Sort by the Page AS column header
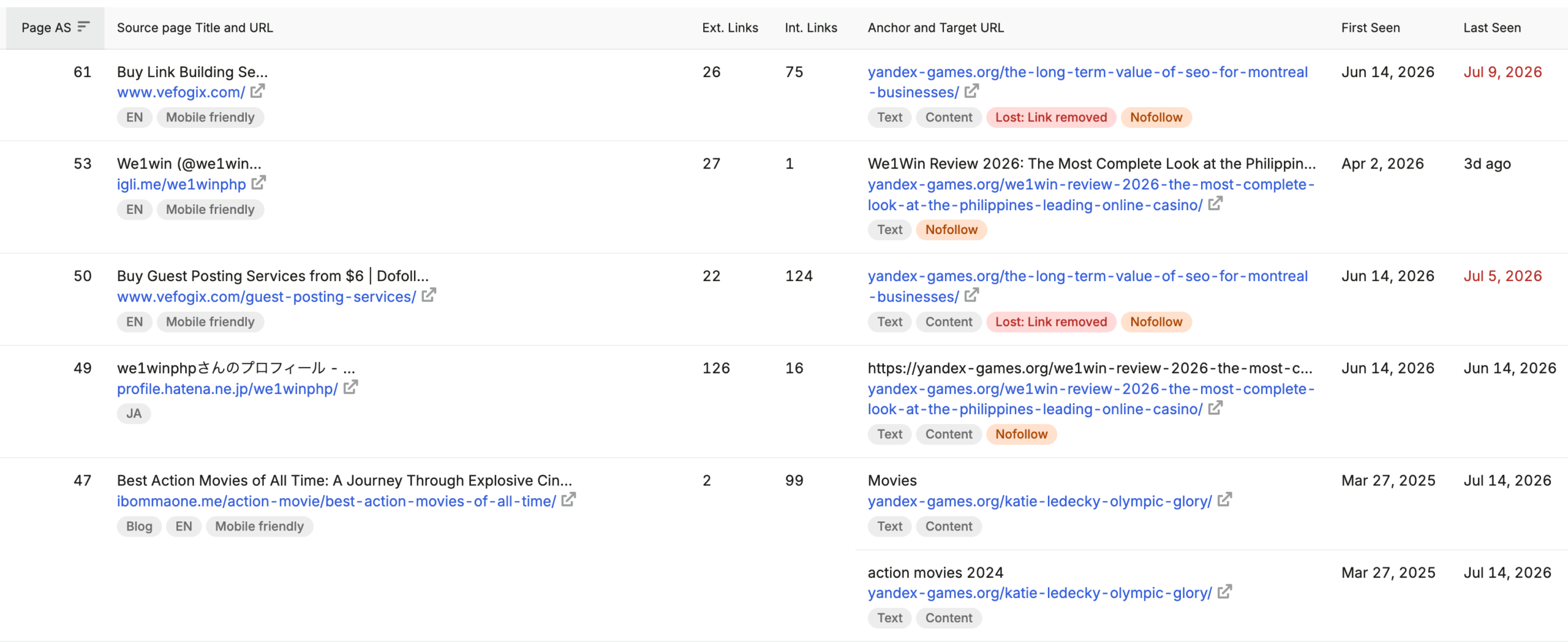 tap(55, 28)
